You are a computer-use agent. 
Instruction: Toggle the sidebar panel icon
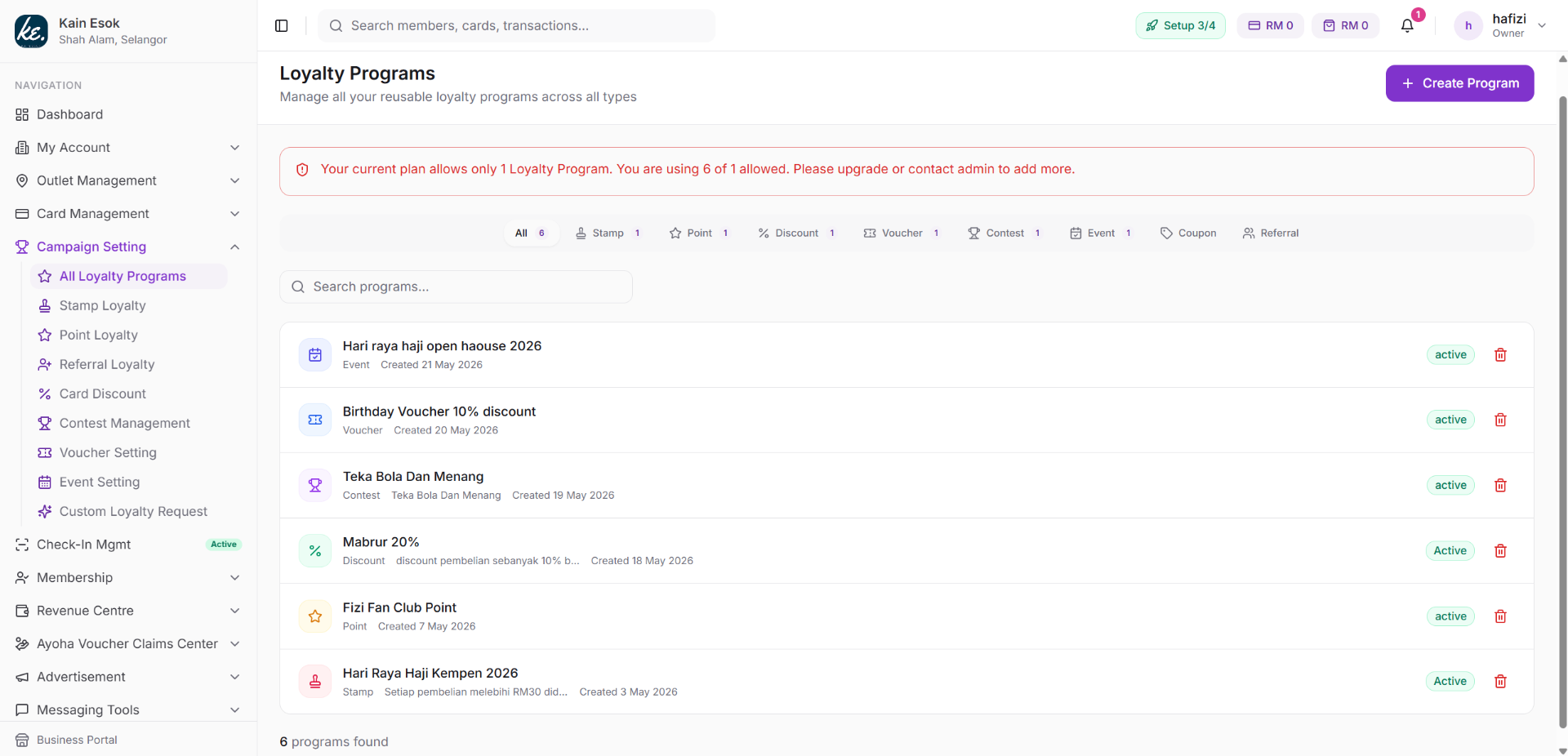[x=282, y=25]
